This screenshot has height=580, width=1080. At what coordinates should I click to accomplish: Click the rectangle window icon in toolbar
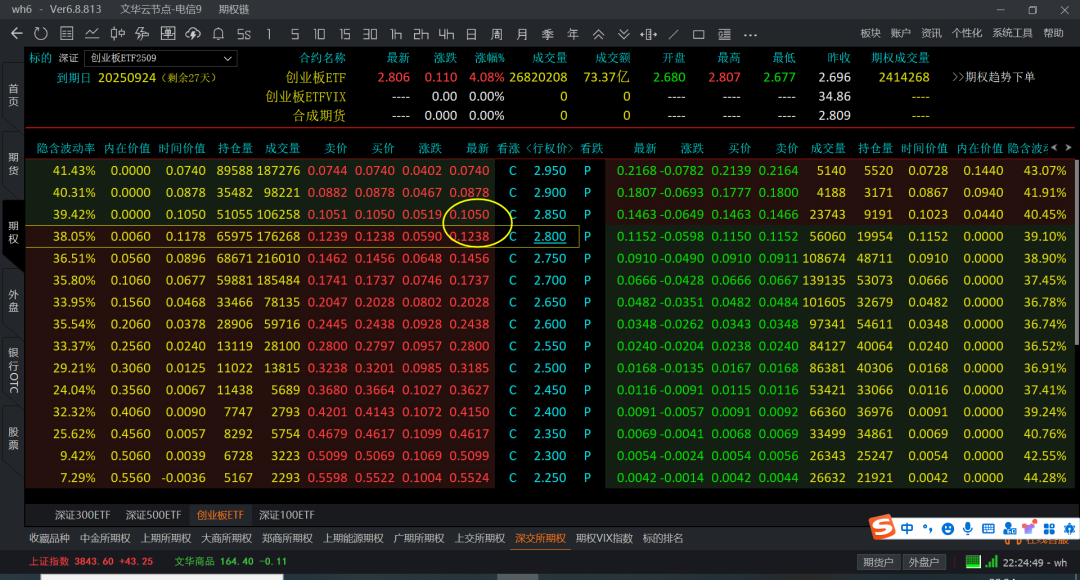(698, 34)
